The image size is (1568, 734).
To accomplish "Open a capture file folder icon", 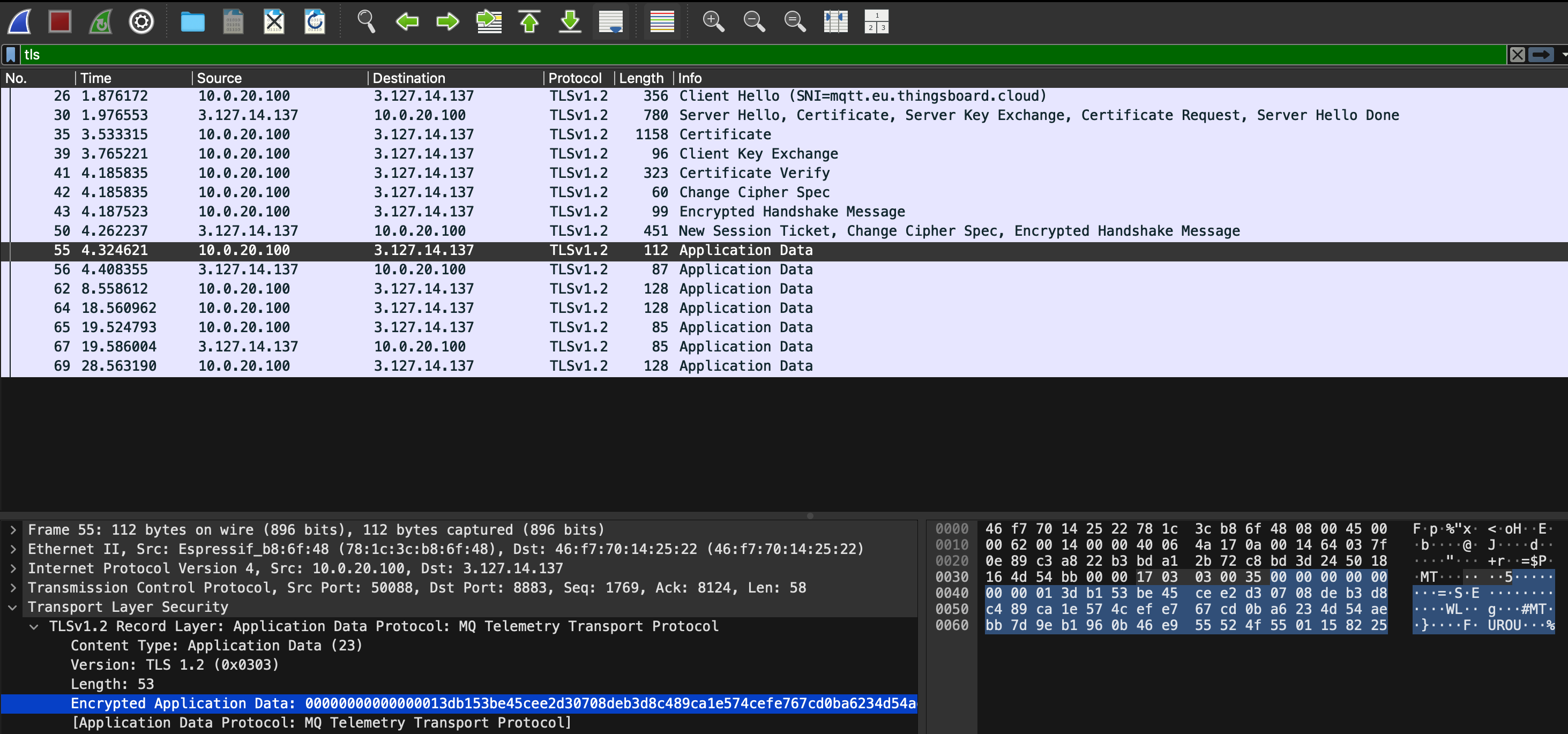I will (x=192, y=22).
